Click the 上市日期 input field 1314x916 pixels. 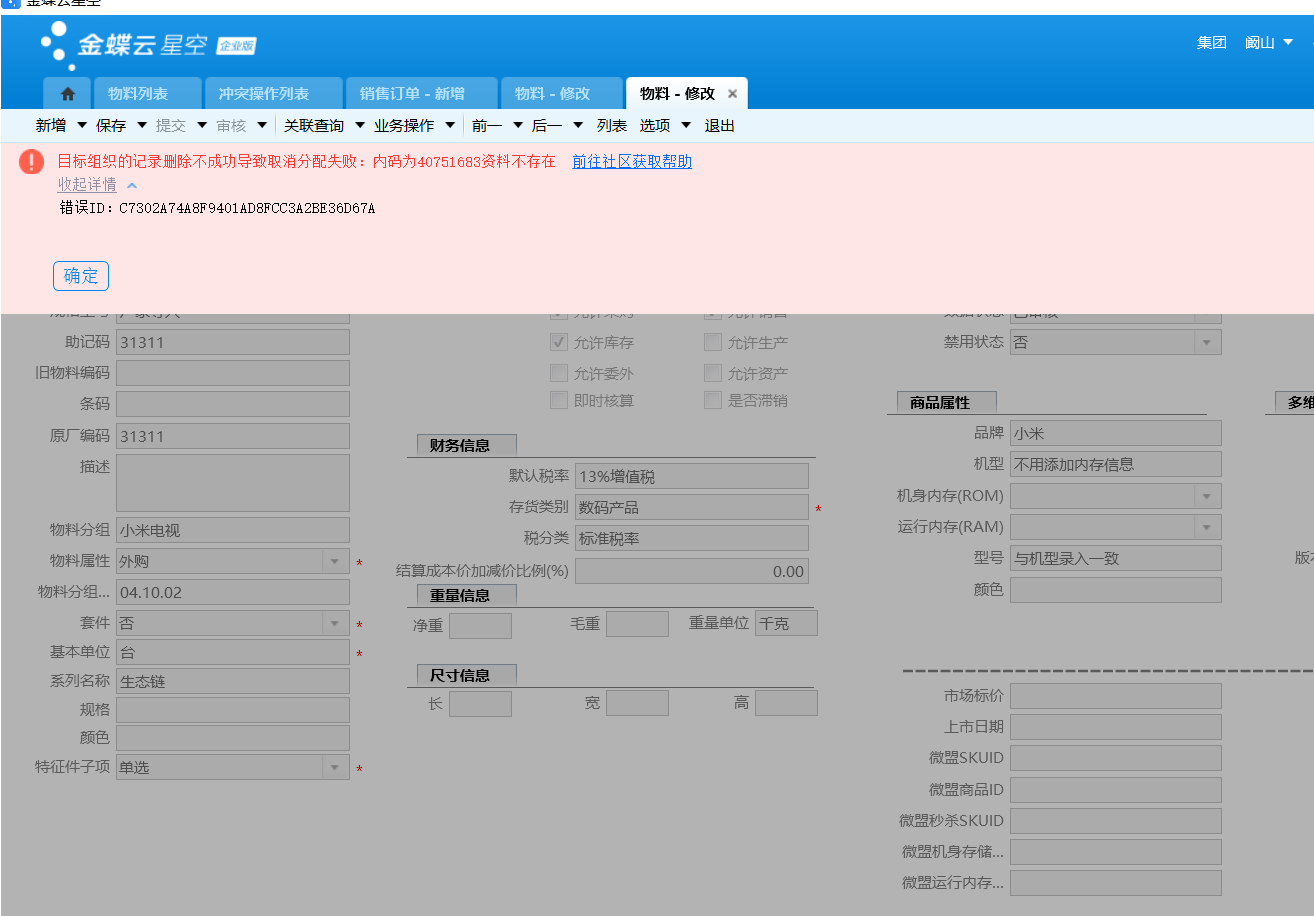click(1116, 727)
